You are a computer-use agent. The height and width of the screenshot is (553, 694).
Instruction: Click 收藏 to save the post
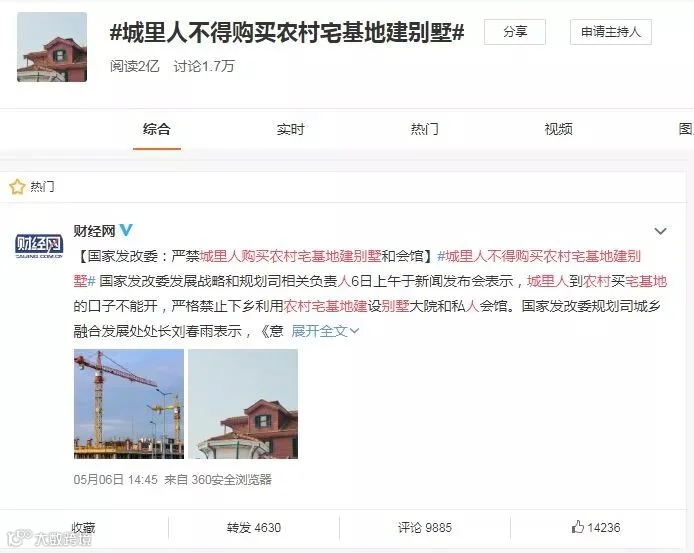(83, 528)
